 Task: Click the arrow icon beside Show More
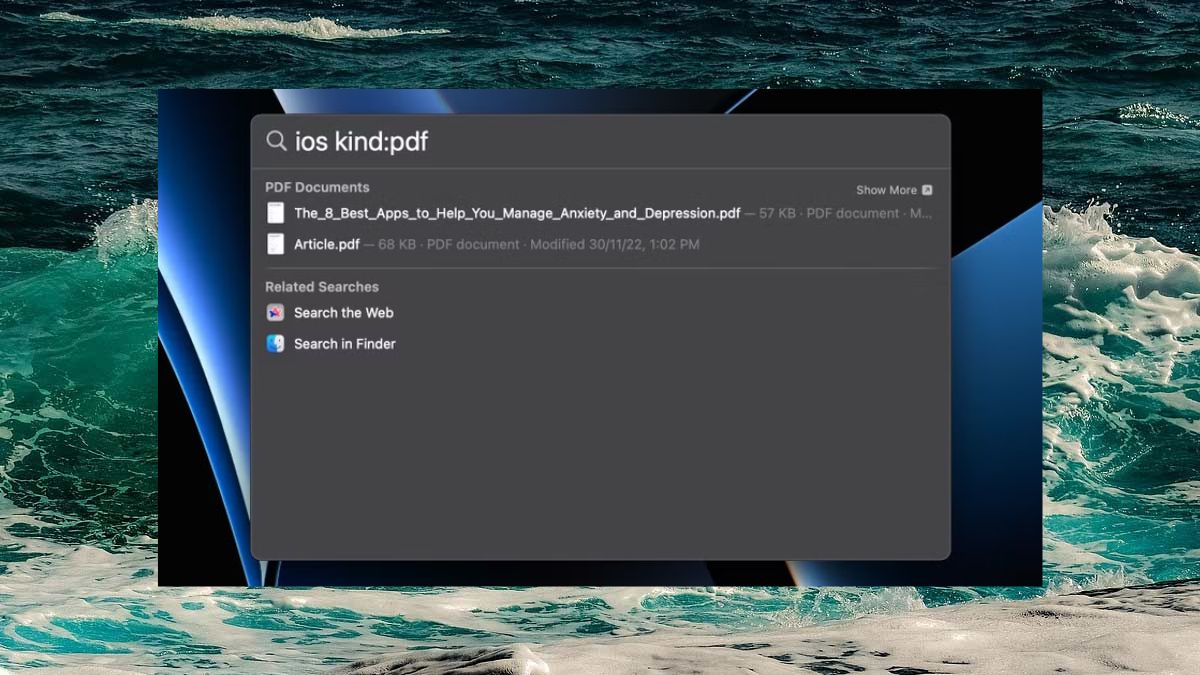[x=927, y=190]
